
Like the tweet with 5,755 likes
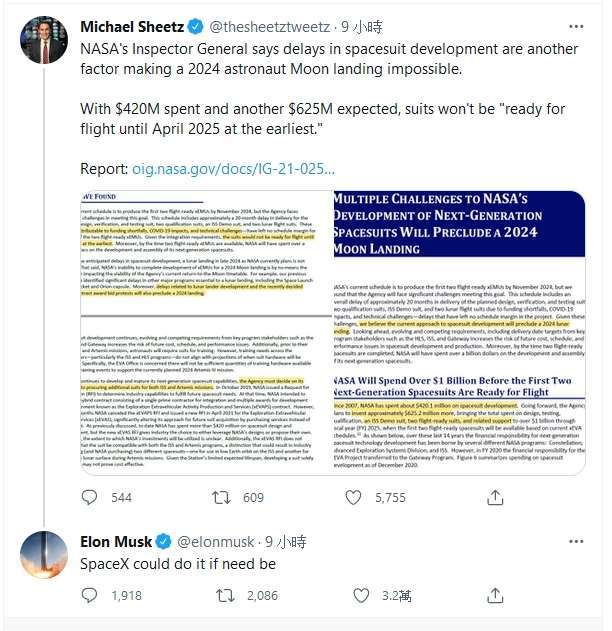point(353,497)
